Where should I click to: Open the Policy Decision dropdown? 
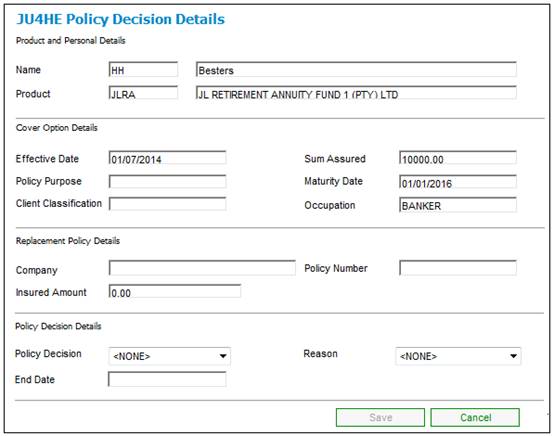170,356
